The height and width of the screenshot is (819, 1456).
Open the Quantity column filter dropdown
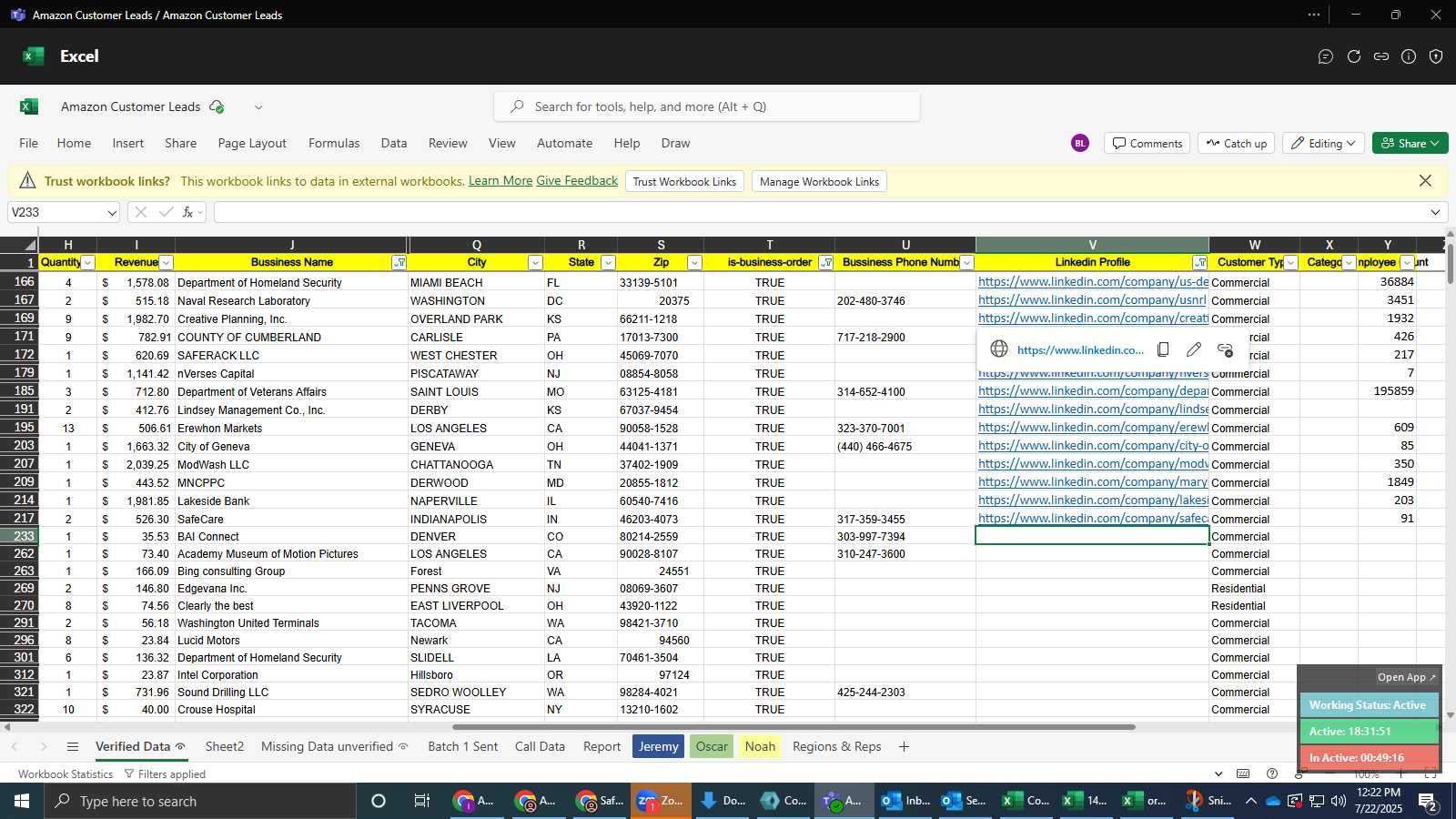(x=88, y=262)
